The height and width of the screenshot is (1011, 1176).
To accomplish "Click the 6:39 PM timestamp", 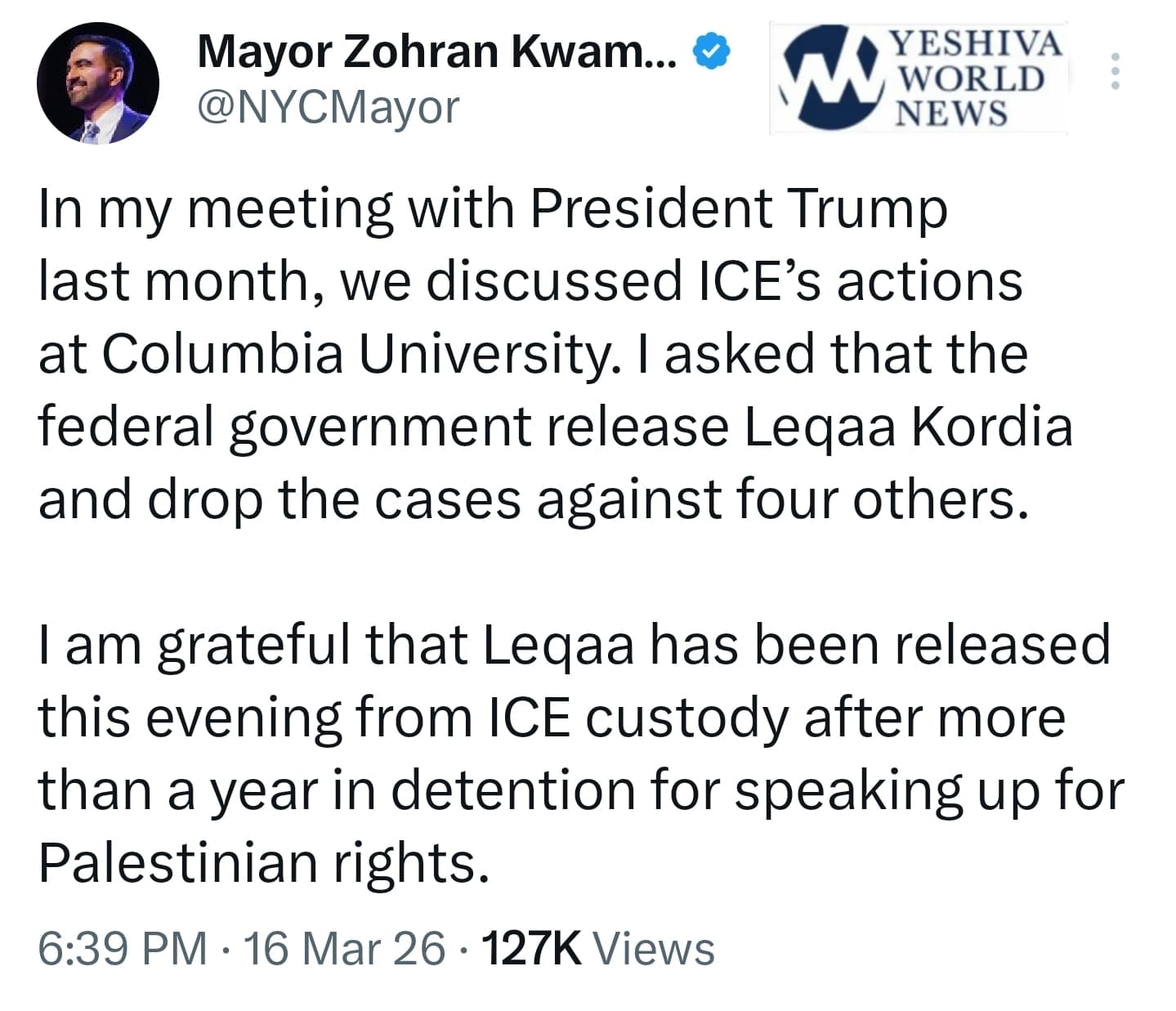I will (x=123, y=949).
